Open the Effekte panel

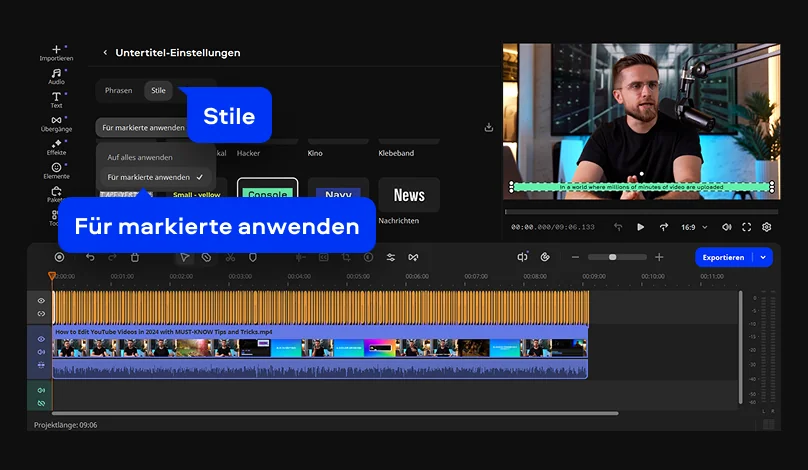coord(56,147)
